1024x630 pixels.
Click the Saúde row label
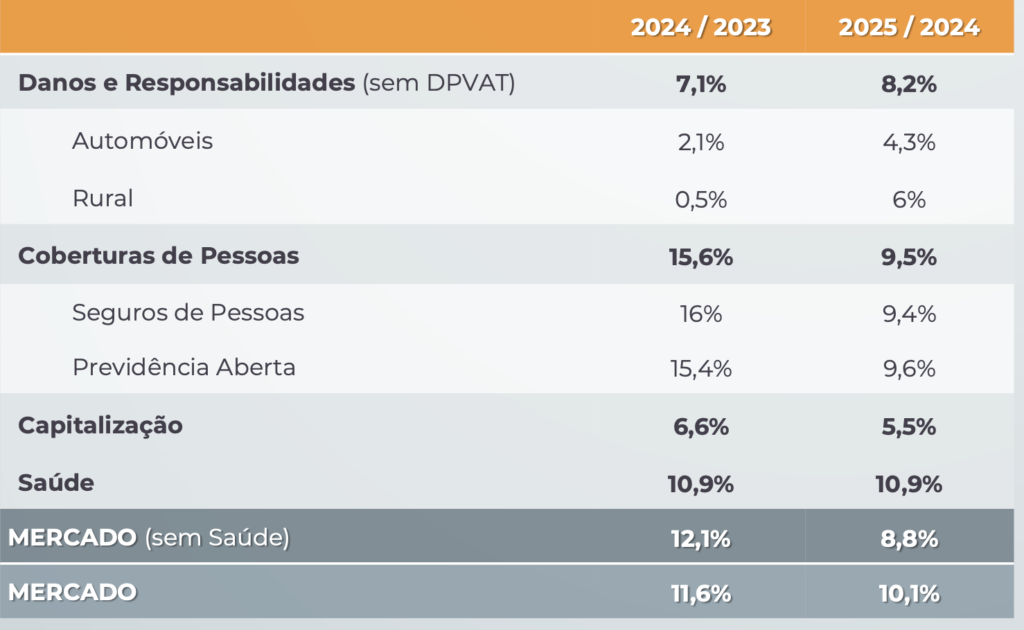pos(56,483)
